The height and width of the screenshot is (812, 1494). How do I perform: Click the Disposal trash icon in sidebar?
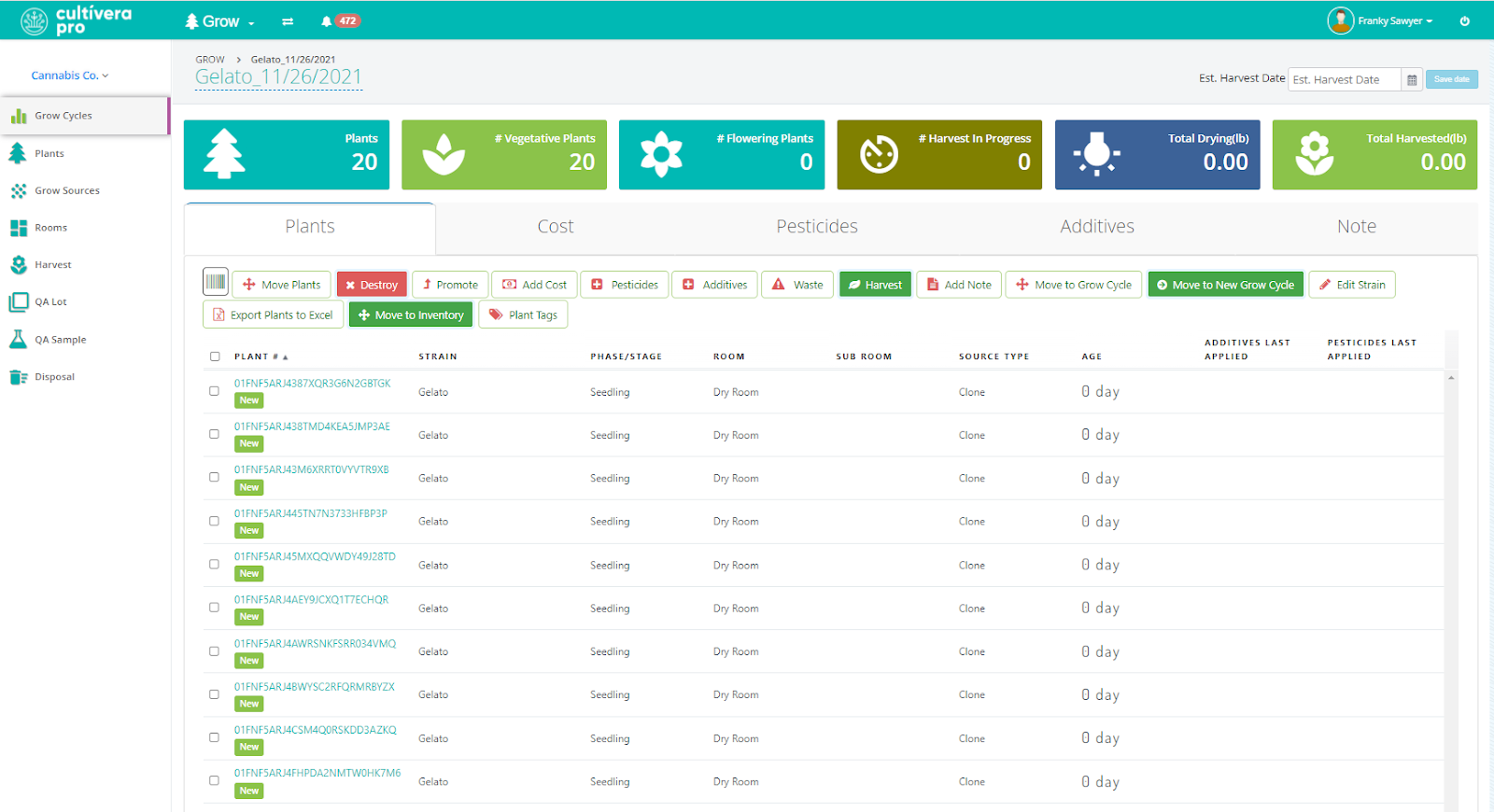pyautogui.click(x=18, y=377)
